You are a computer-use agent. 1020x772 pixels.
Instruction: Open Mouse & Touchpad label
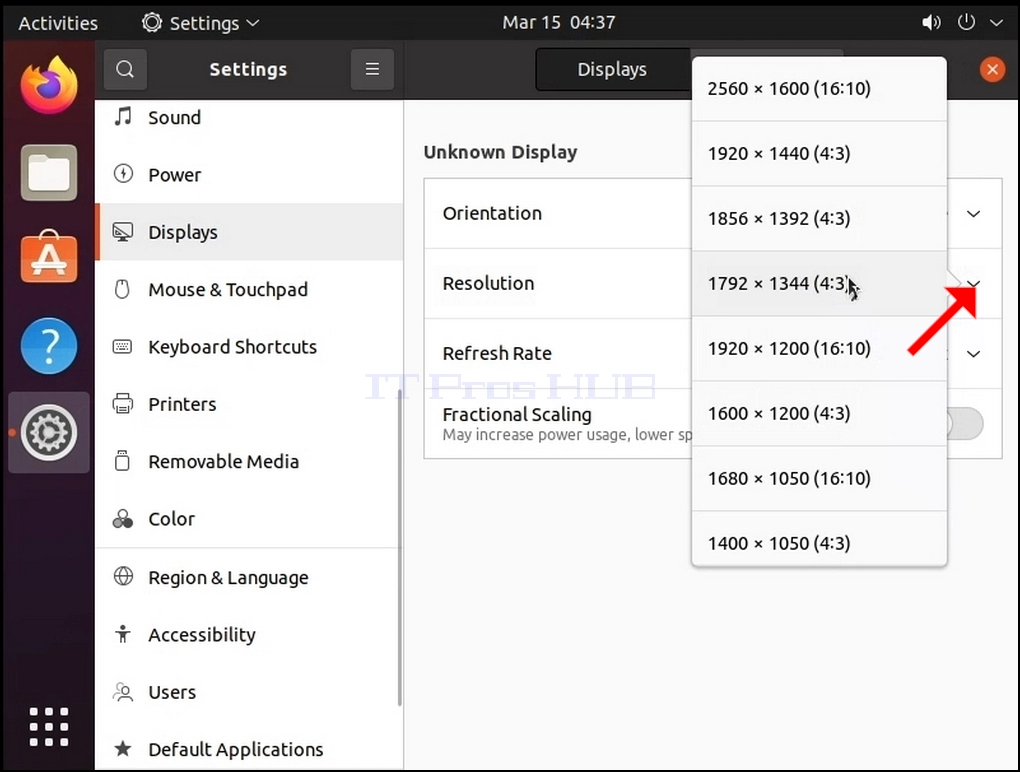tap(228, 289)
